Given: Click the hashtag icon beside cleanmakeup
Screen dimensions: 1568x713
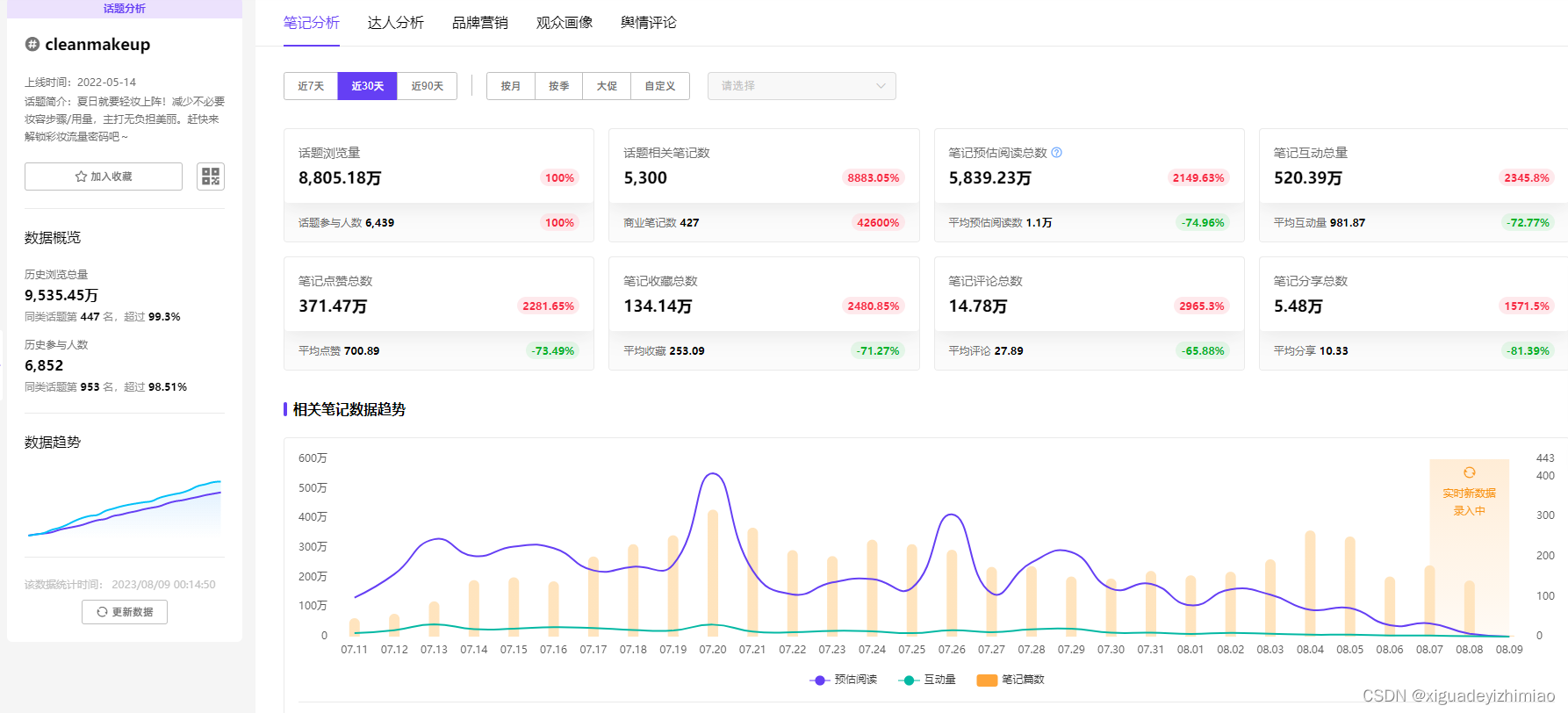Looking at the screenshot, I should point(32,44).
